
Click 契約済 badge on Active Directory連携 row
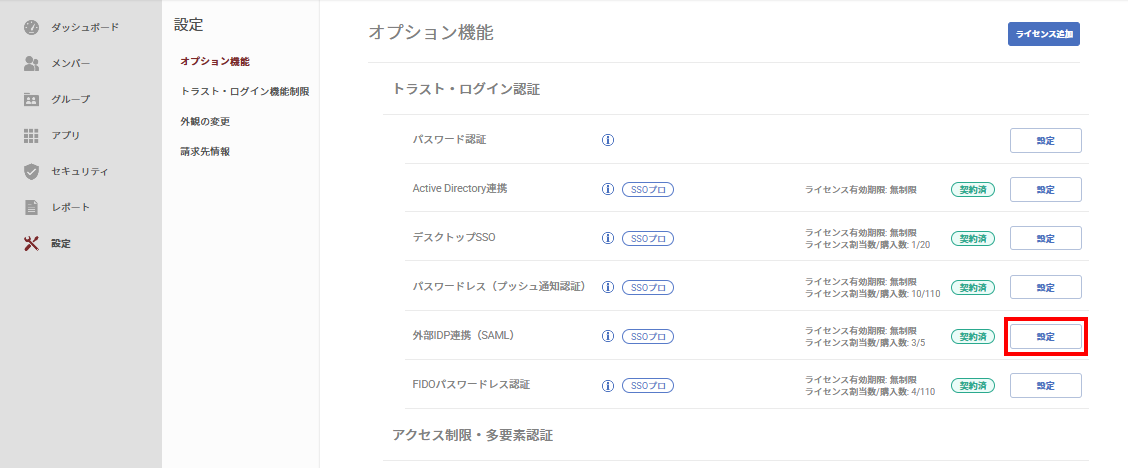tap(973, 189)
